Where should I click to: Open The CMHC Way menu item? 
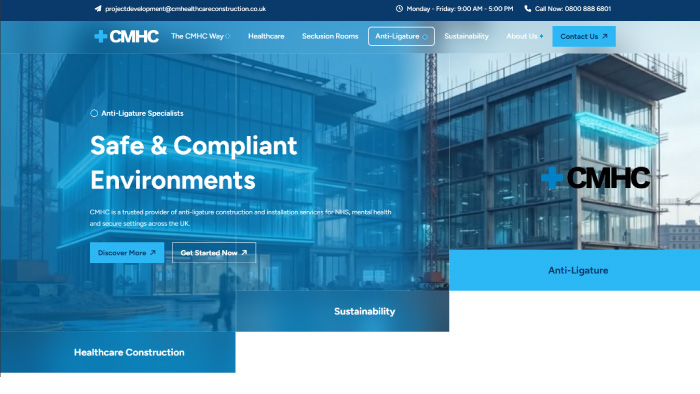197,36
